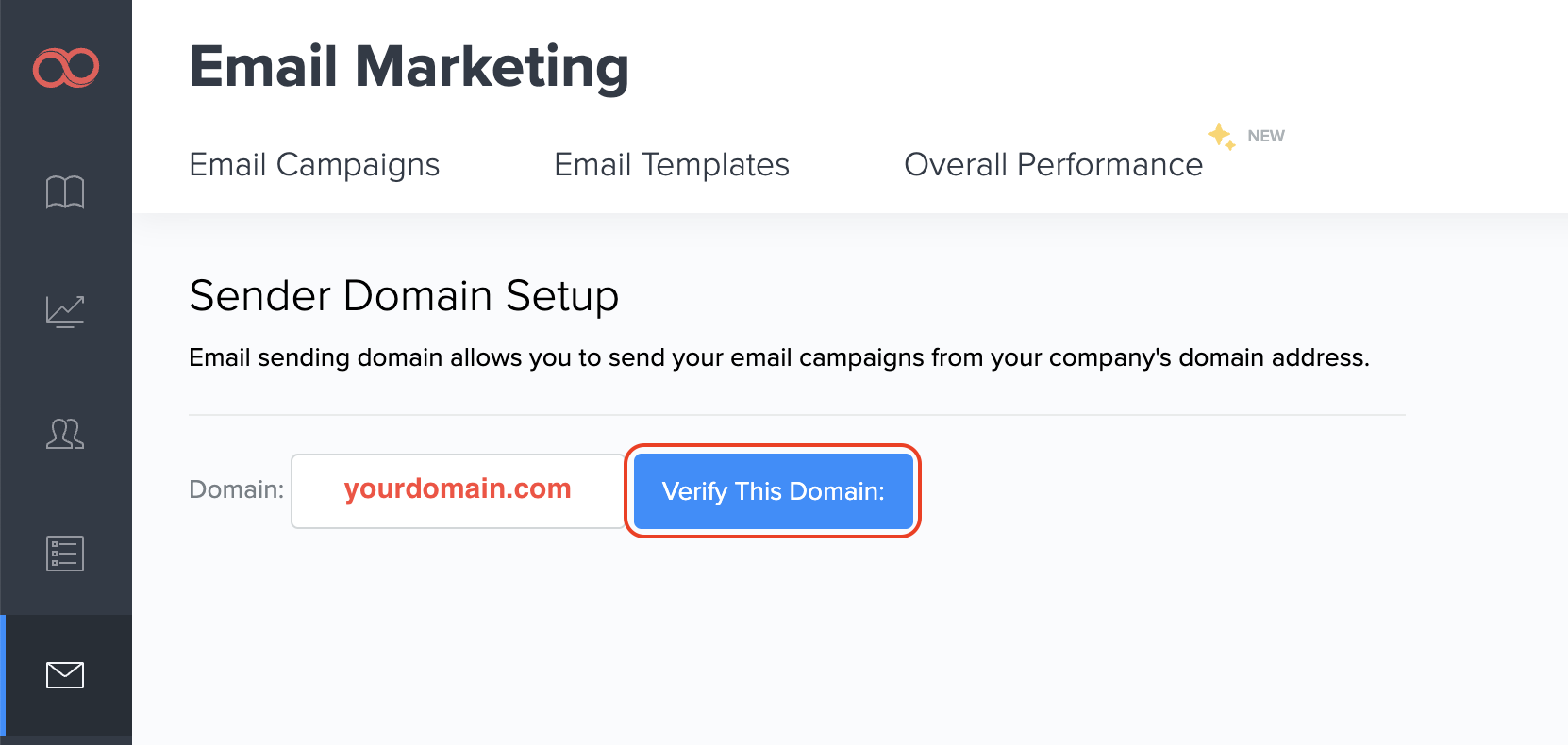The height and width of the screenshot is (745, 1568).
Task: Click the yellow sparkle star icon
Action: [x=1222, y=137]
